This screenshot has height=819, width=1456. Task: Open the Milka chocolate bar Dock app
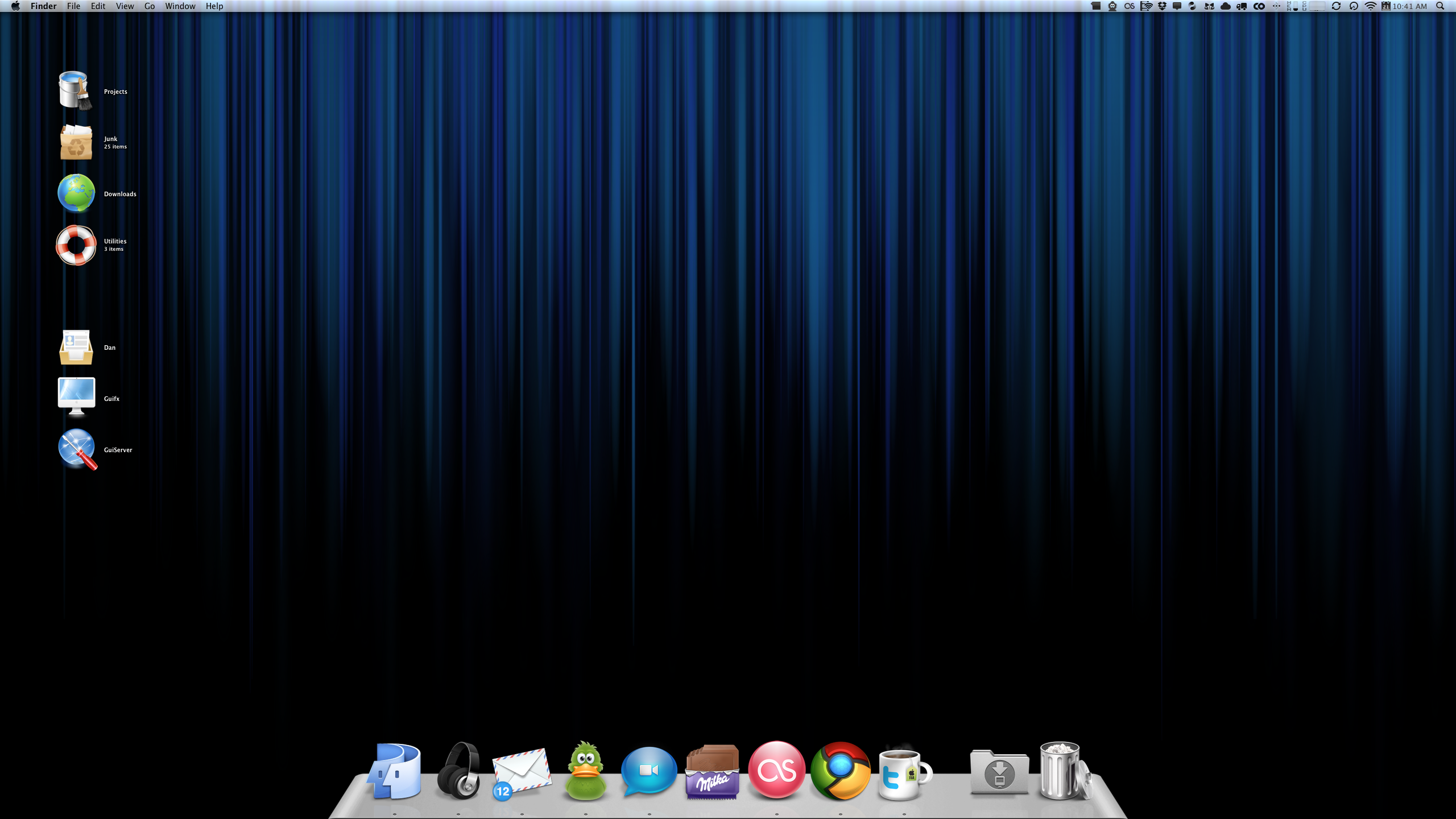[x=713, y=772]
